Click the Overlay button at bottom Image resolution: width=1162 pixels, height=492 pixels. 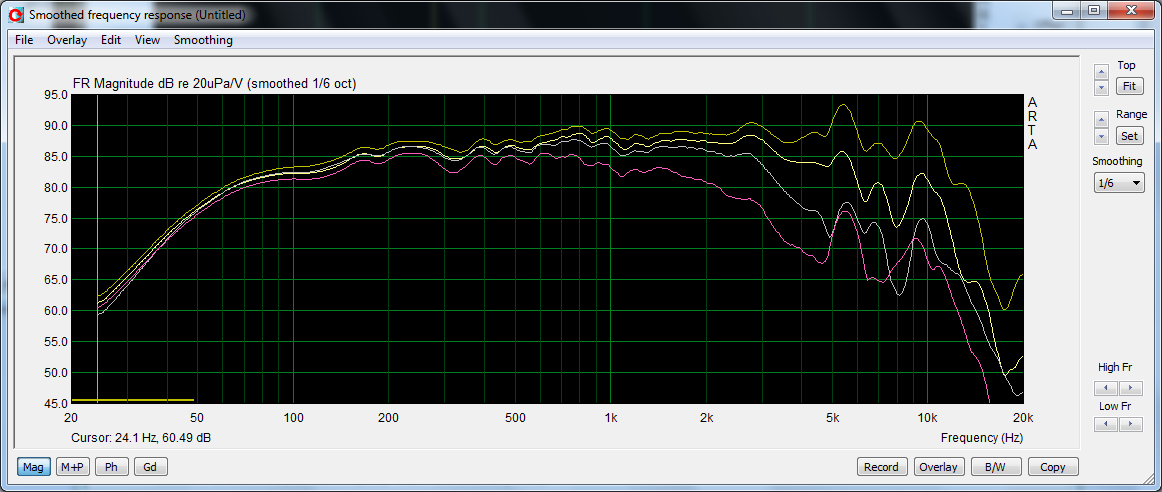click(939, 467)
